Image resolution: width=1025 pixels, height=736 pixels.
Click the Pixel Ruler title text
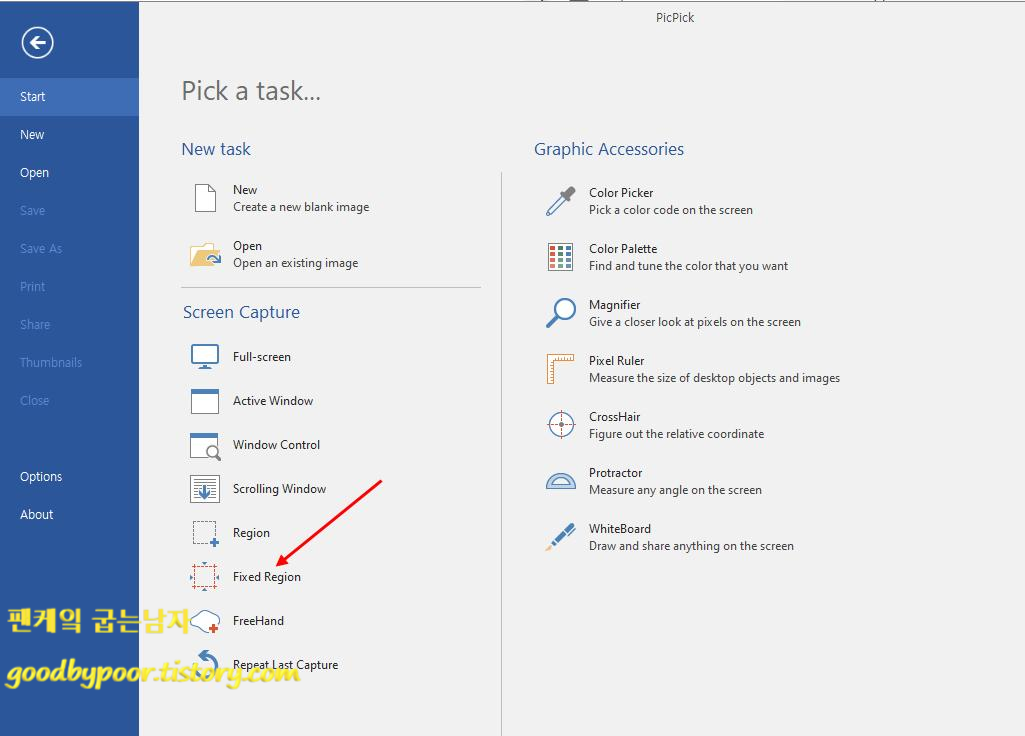pos(616,361)
